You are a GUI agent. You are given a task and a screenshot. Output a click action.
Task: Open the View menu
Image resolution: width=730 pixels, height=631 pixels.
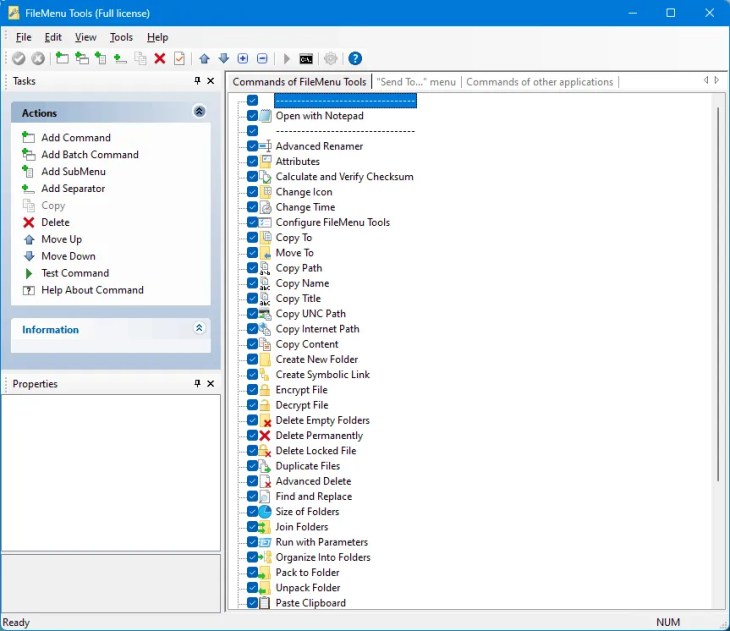point(86,37)
